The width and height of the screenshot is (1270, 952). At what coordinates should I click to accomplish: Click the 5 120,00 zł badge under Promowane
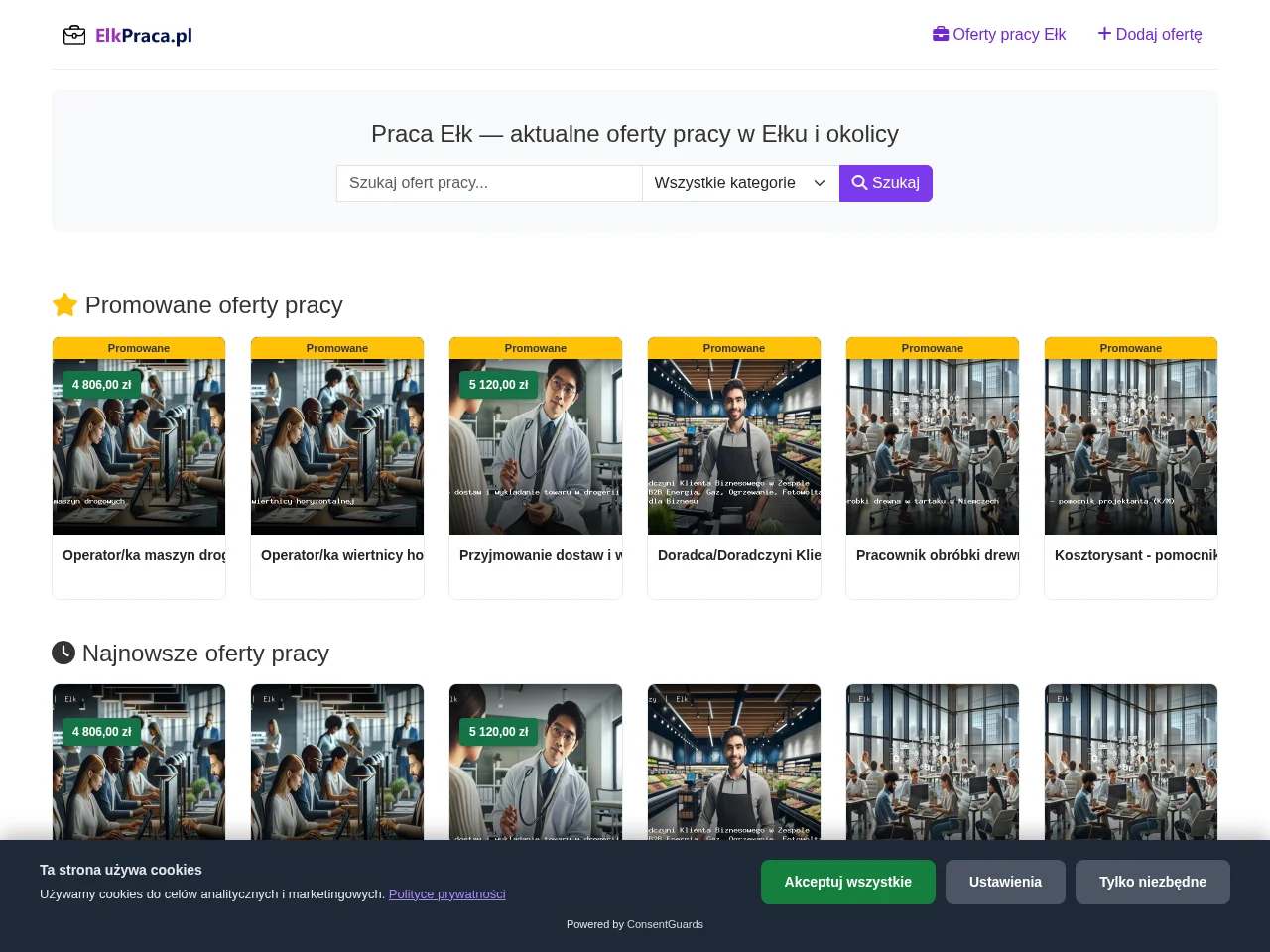click(499, 385)
